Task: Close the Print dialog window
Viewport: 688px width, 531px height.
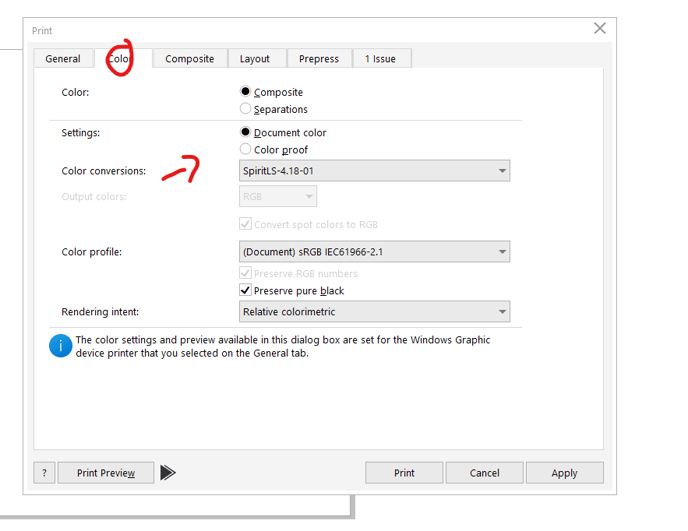Action: (x=600, y=29)
